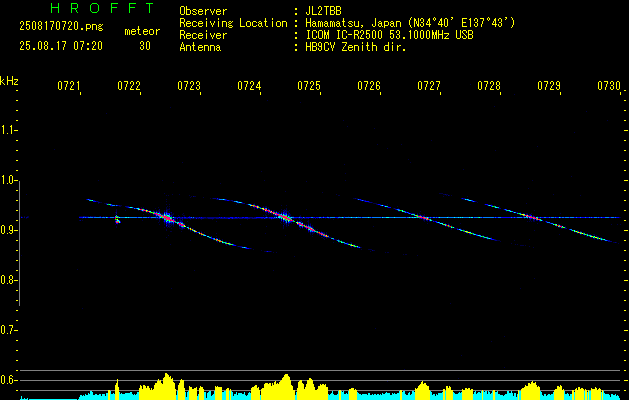The width and height of the screenshot is (629, 400).
Task: Click the date stamp 25.08.17 07:20
Action: pyautogui.click(x=61, y=46)
